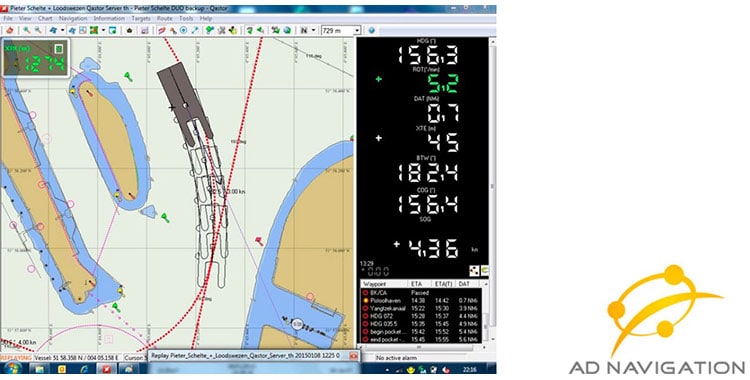This screenshot has width=750, height=380.
Task: Select the Yangtzekanaal waypoint row
Action: tap(420, 308)
